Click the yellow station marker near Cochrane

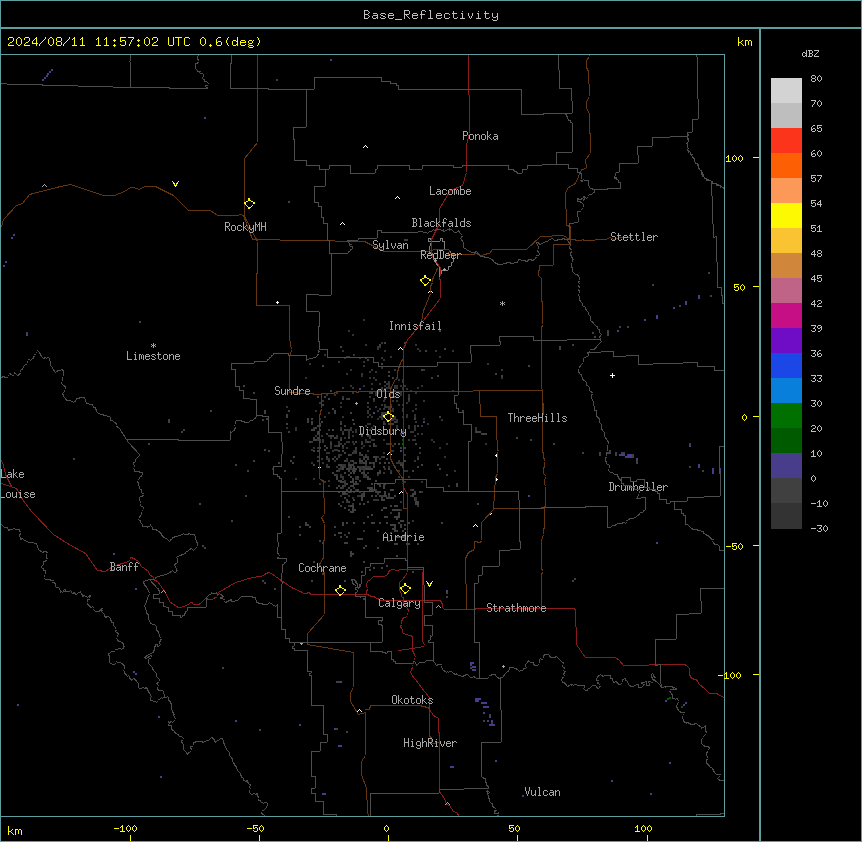[340, 590]
